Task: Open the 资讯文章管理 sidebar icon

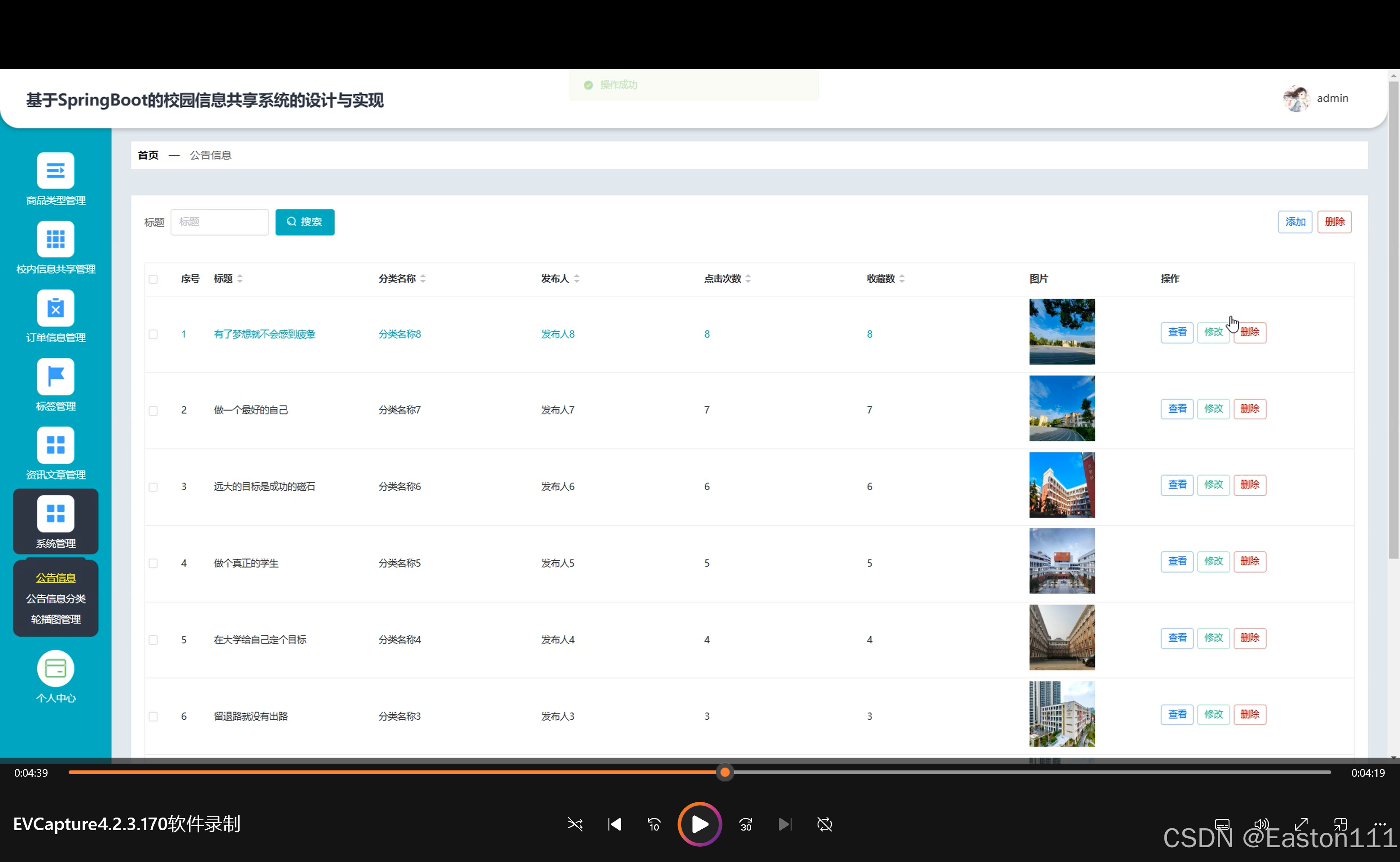Action: pos(55,444)
